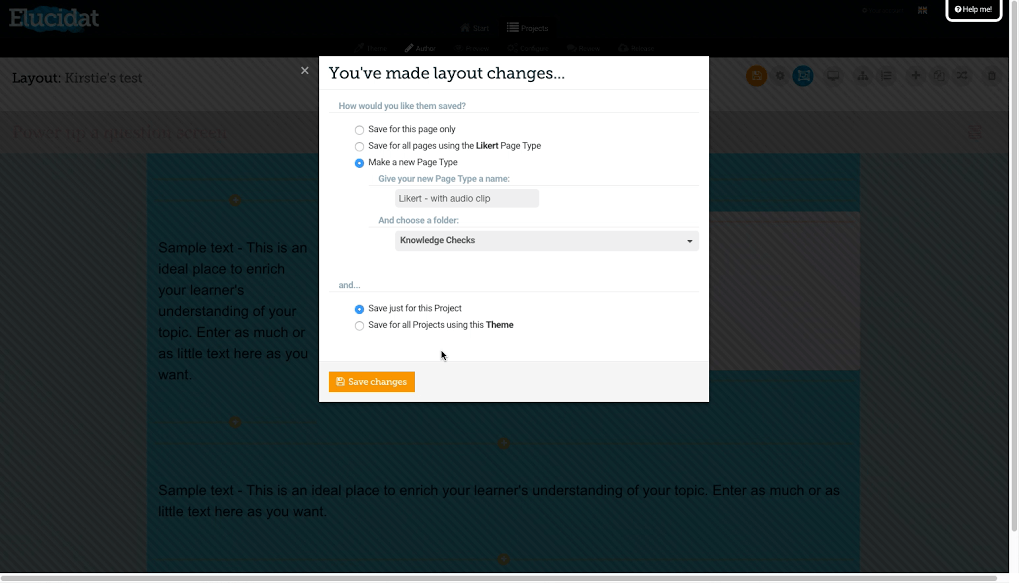Viewport: 1019px width, 583px height.
Task: Close the layout changes dialog with X
Action: tap(305, 71)
